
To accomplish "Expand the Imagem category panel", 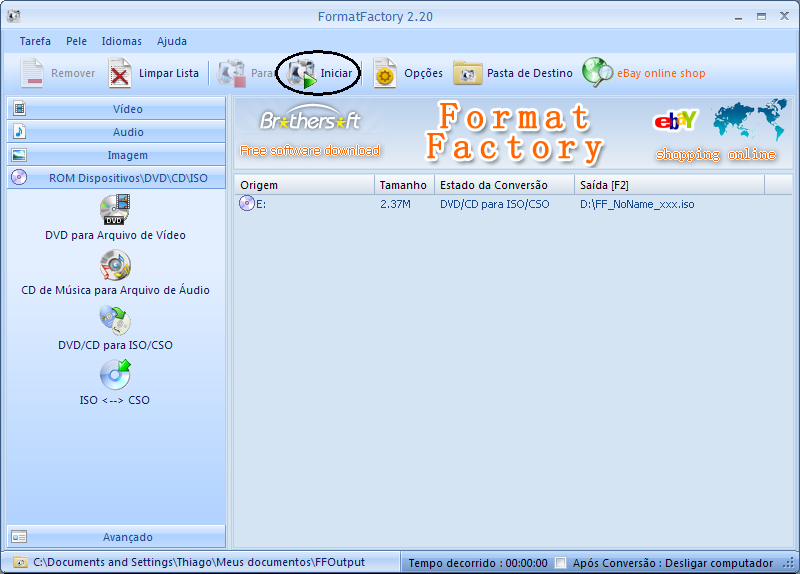I will pos(116,155).
